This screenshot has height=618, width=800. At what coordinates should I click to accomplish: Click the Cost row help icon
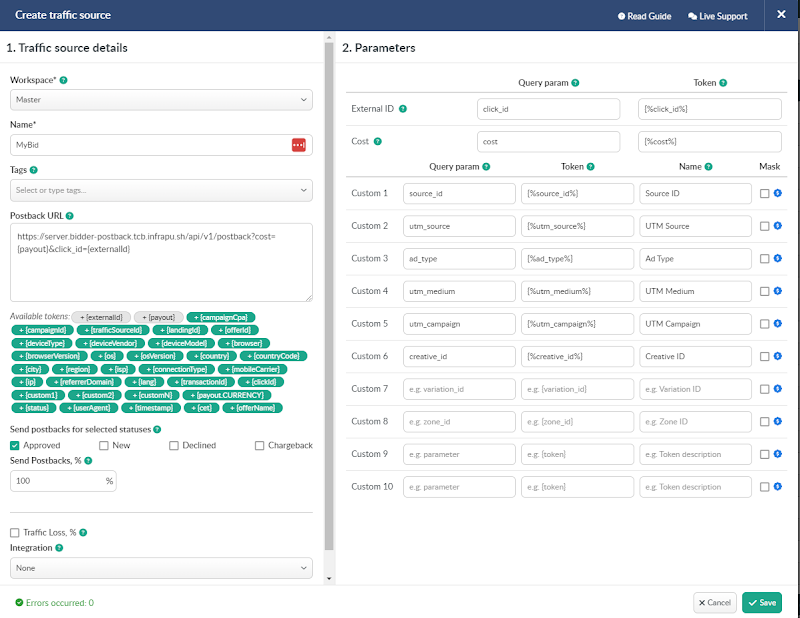point(378,141)
